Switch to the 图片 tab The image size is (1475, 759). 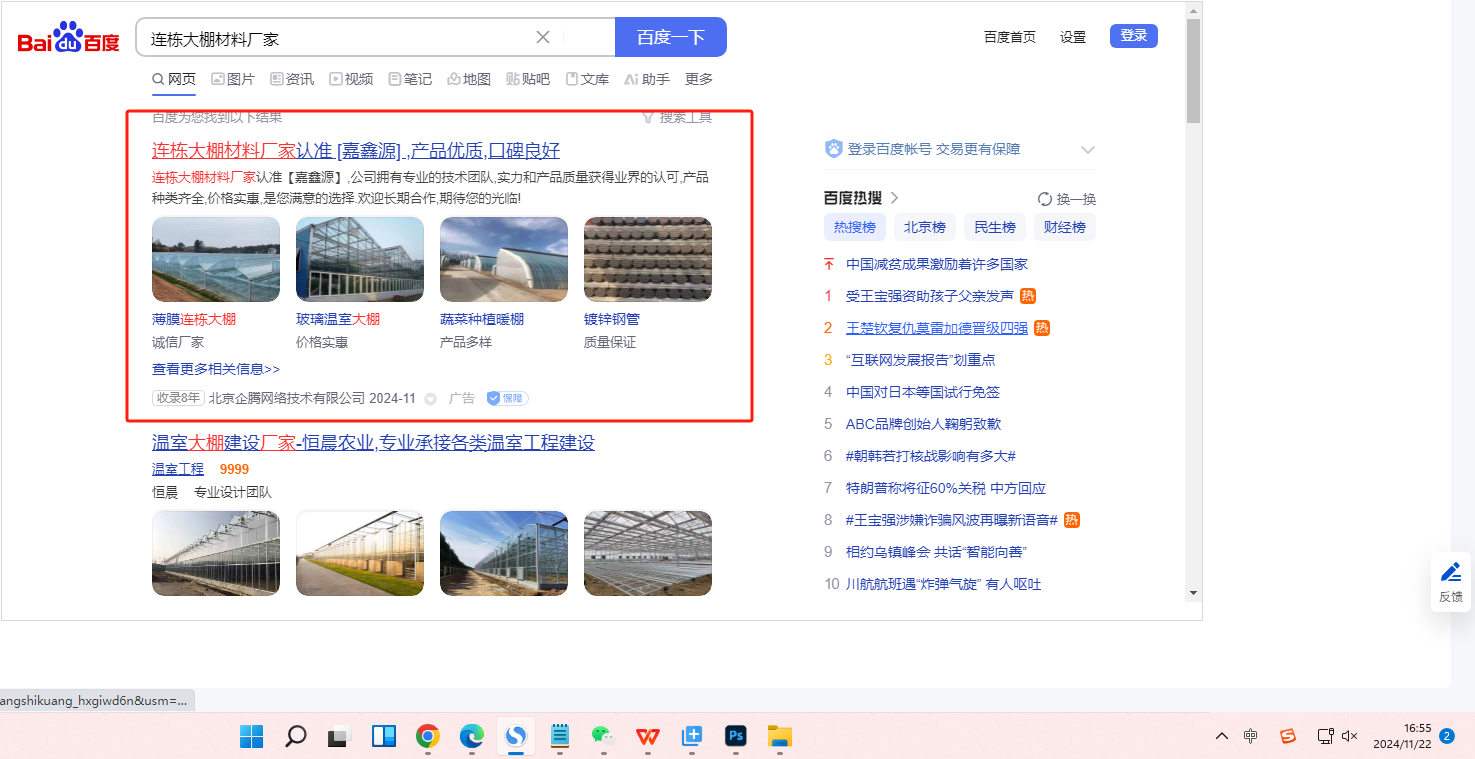tap(232, 79)
